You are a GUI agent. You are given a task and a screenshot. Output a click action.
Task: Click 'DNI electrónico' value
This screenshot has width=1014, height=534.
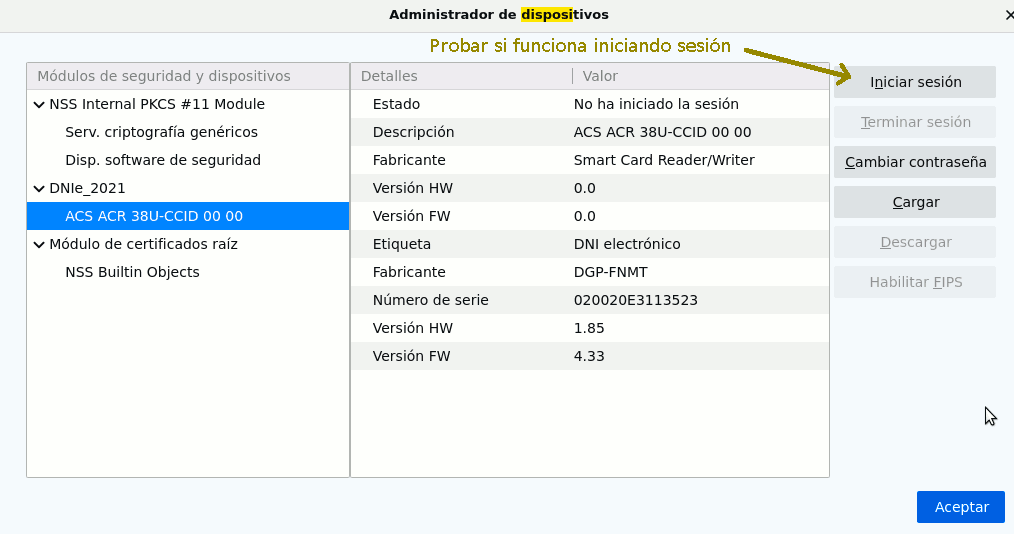627,244
